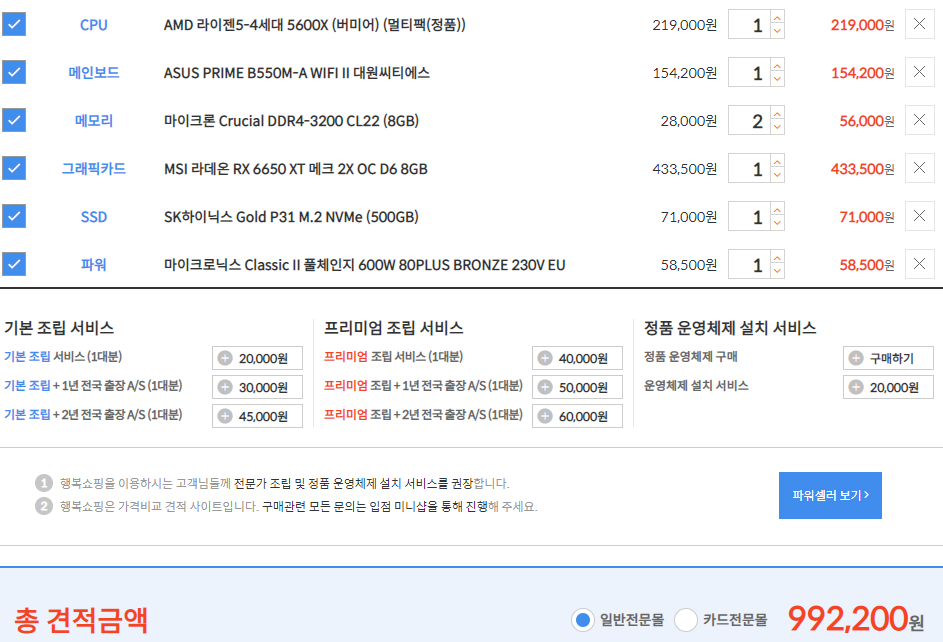Viewport: 943px width, 642px height.
Task: Add 프리미엄 조립 + 2년 A/S 60,000원
Action: (577, 416)
